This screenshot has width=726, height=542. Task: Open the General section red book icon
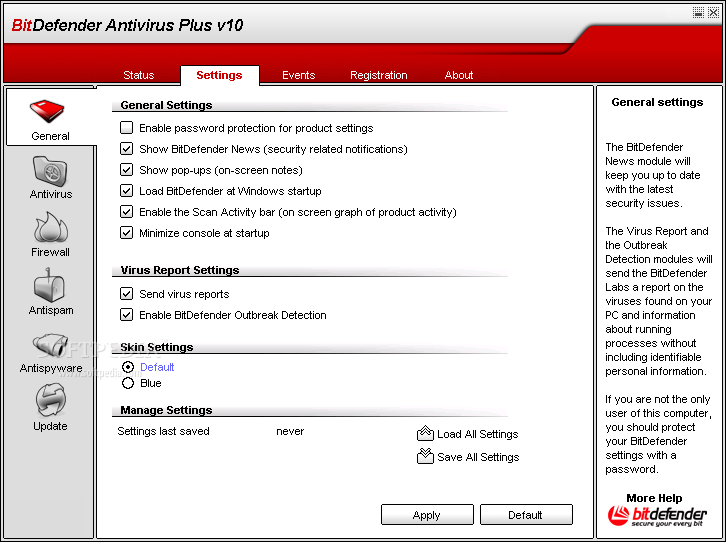(47, 111)
